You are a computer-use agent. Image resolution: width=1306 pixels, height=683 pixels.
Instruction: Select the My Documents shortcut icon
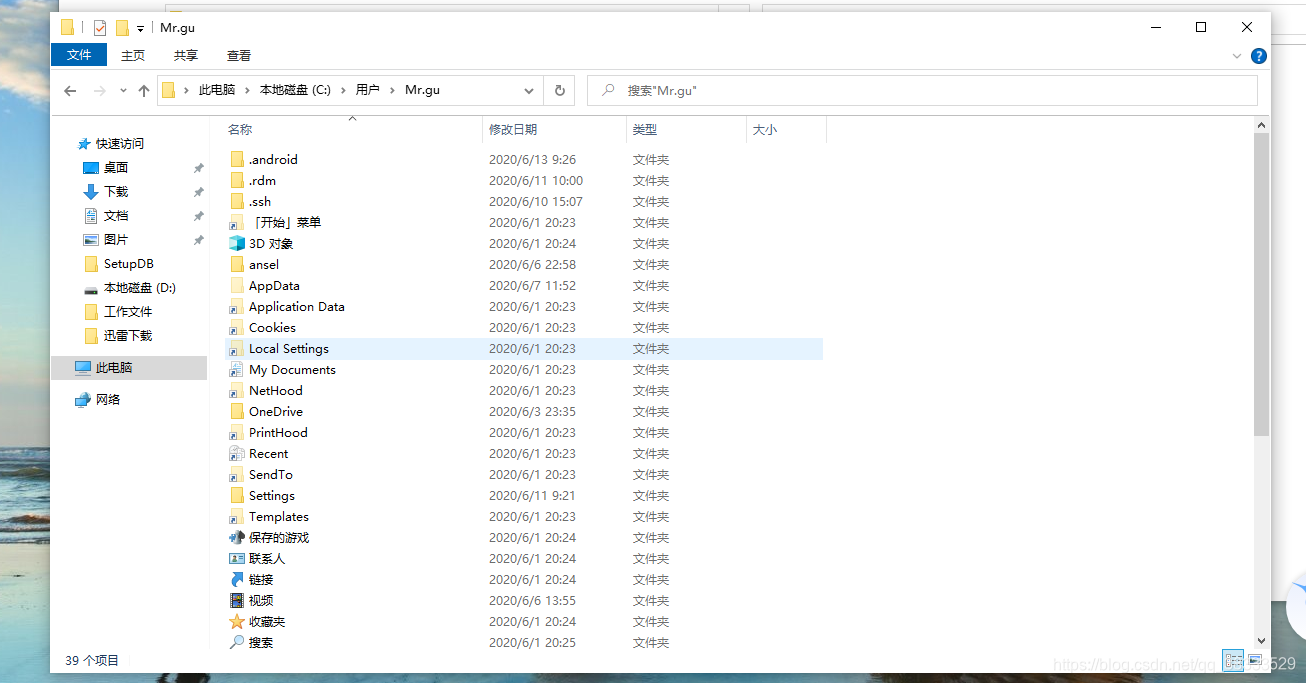tap(237, 369)
